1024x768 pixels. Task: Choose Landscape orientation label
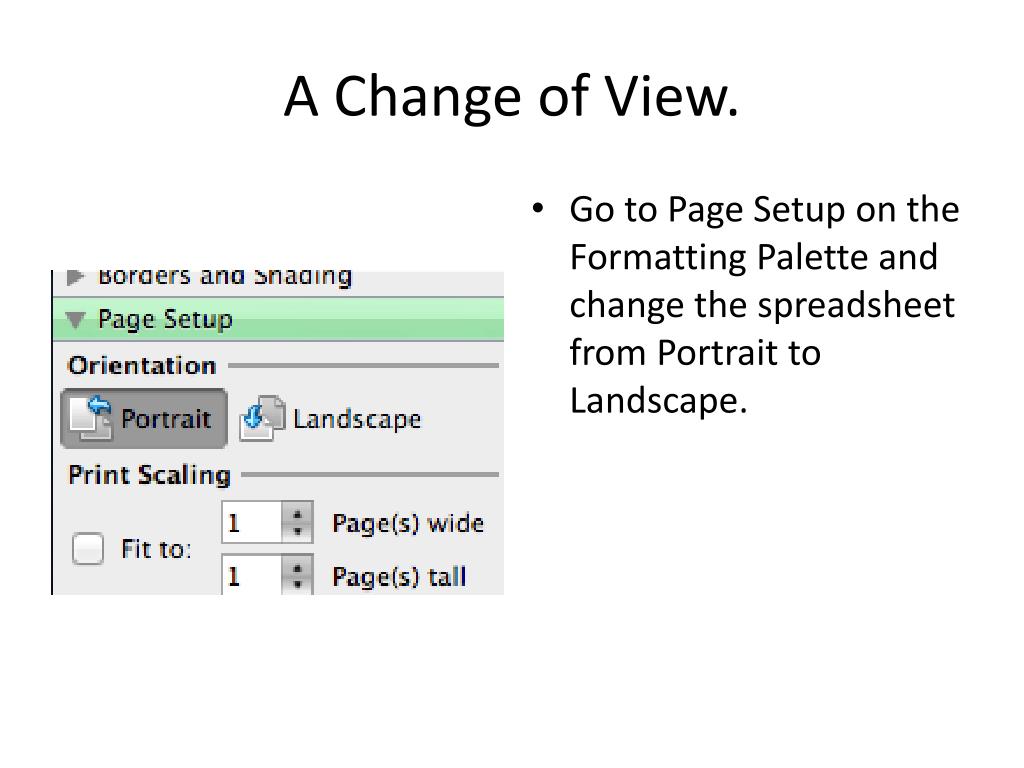click(x=357, y=419)
